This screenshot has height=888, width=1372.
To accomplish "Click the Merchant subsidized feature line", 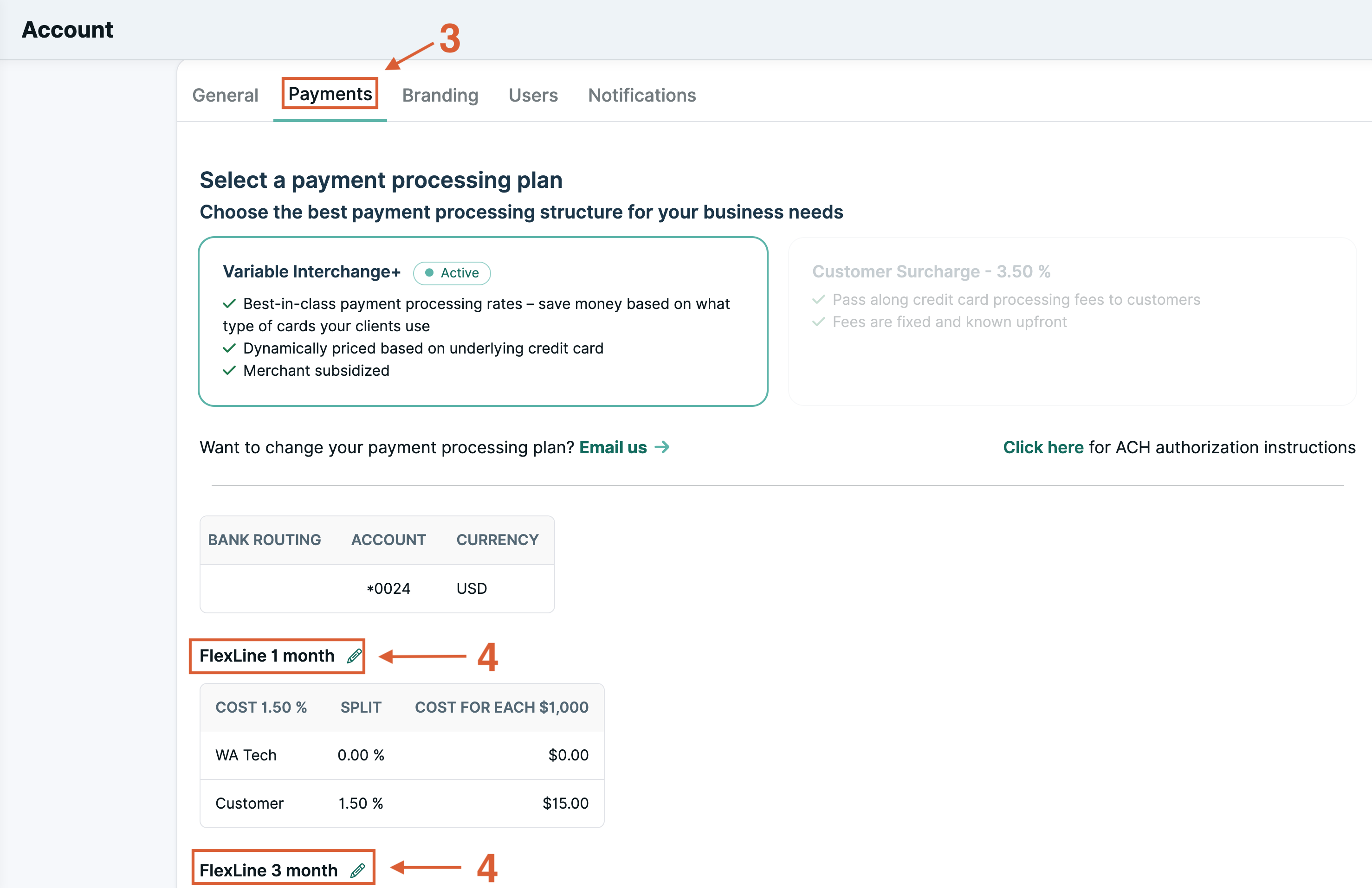I will click(x=317, y=371).
